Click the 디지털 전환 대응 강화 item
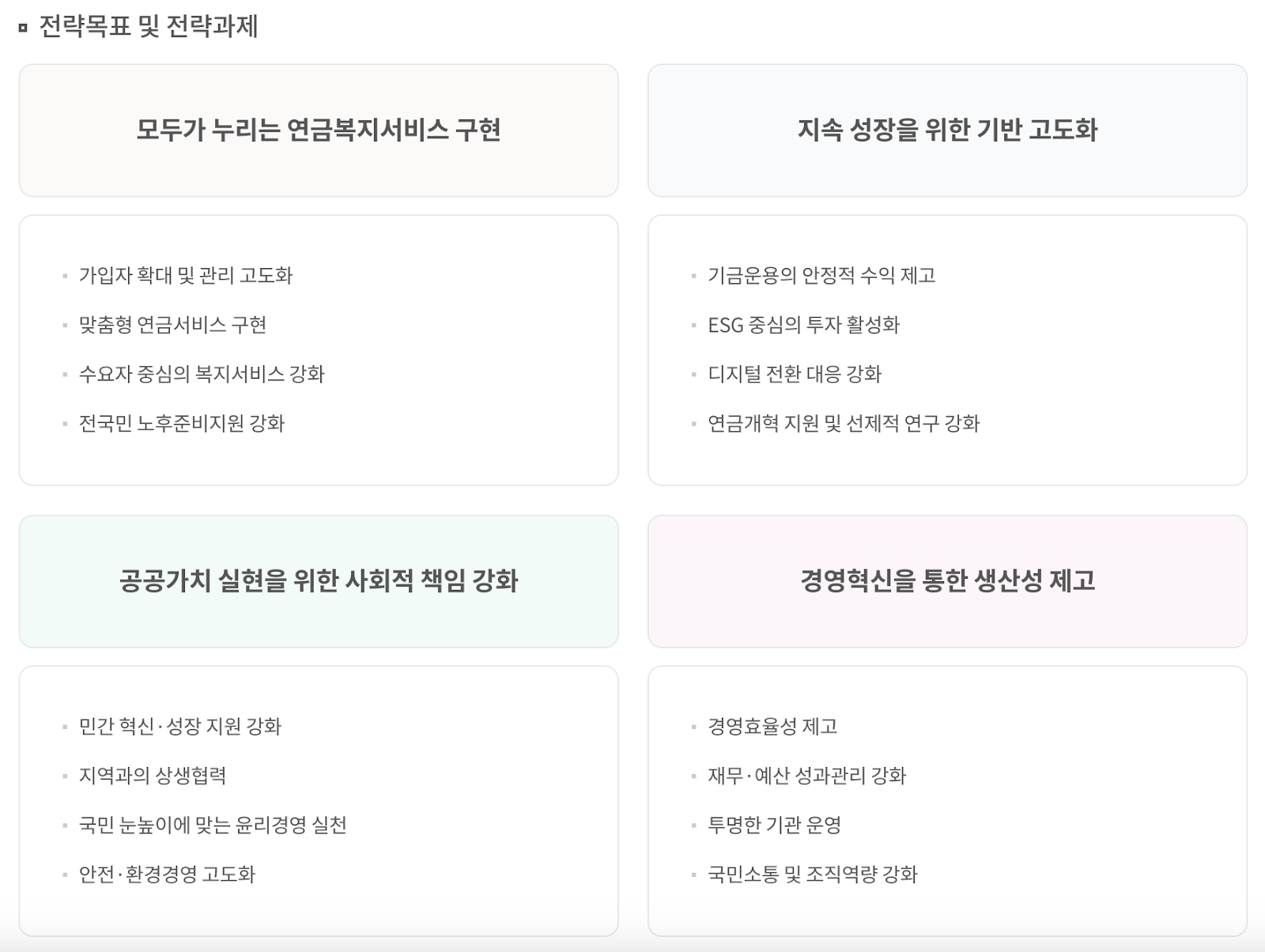1265x952 pixels. click(795, 374)
